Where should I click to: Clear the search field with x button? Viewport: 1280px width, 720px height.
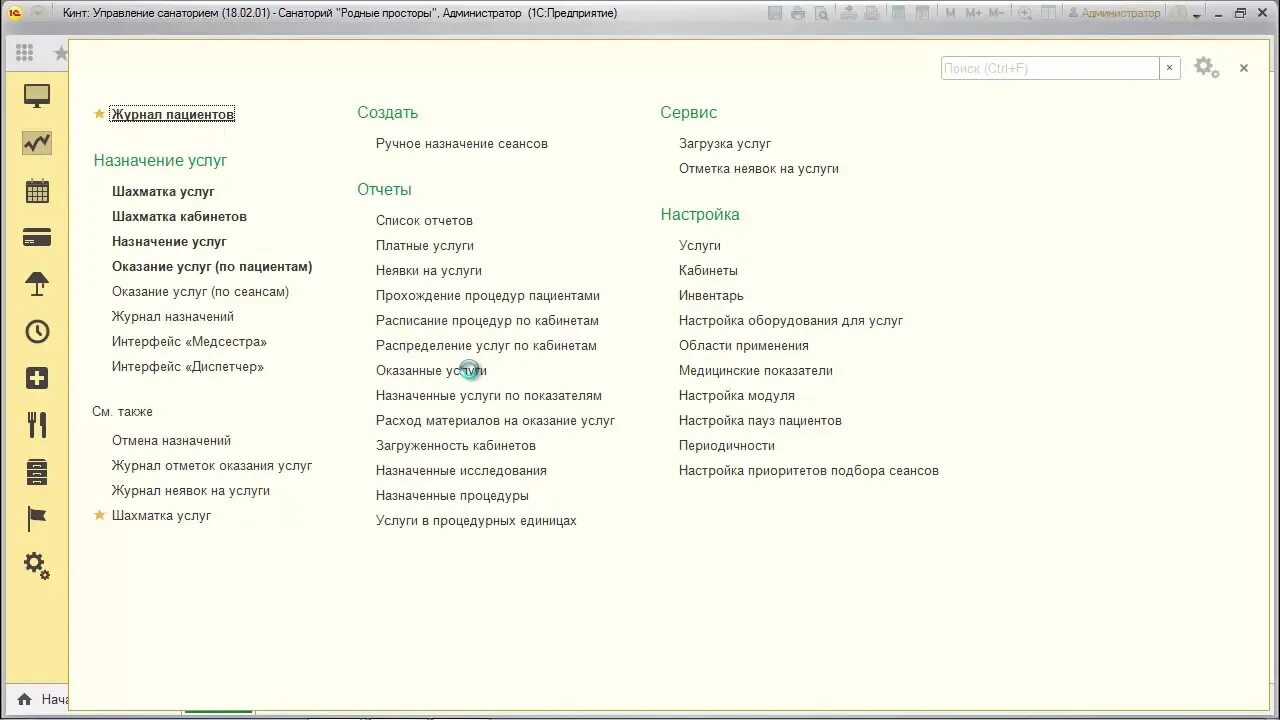point(1169,68)
